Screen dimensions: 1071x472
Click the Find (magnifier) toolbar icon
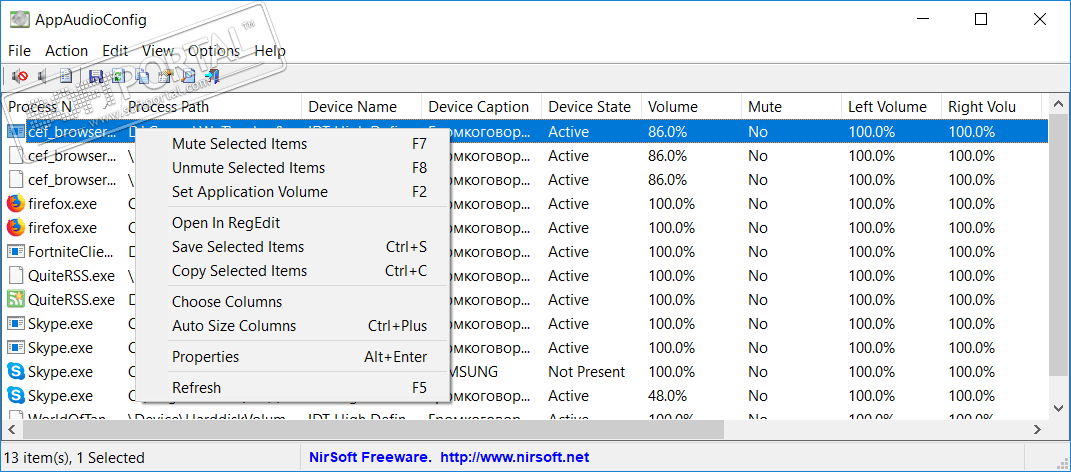click(189, 76)
